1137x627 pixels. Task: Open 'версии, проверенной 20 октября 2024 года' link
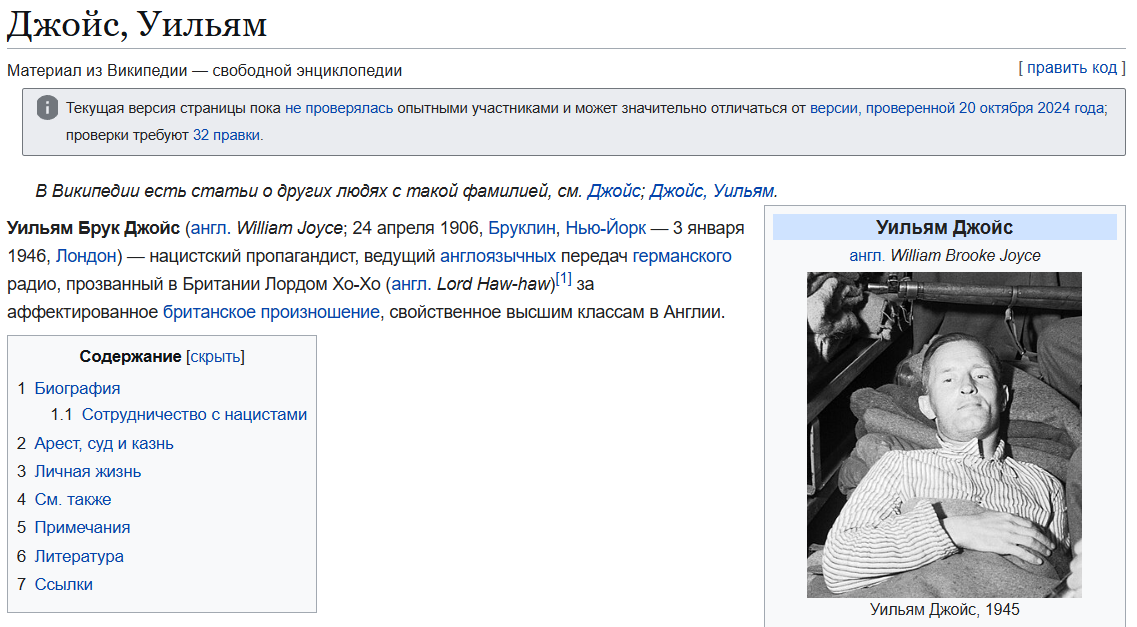(957, 108)
